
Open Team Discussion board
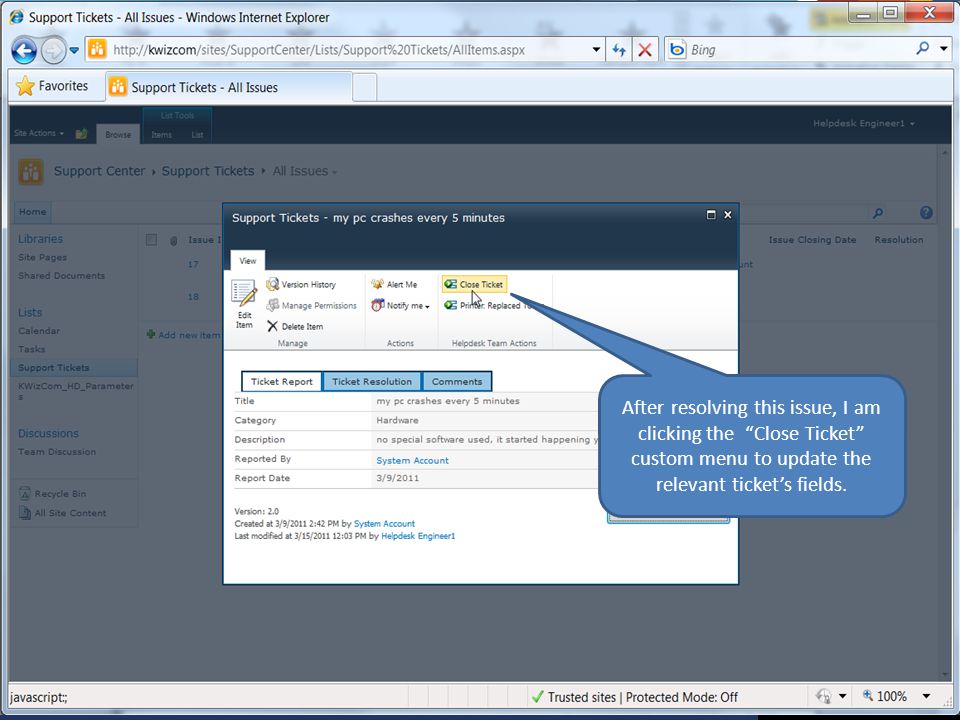coord(57,452)
